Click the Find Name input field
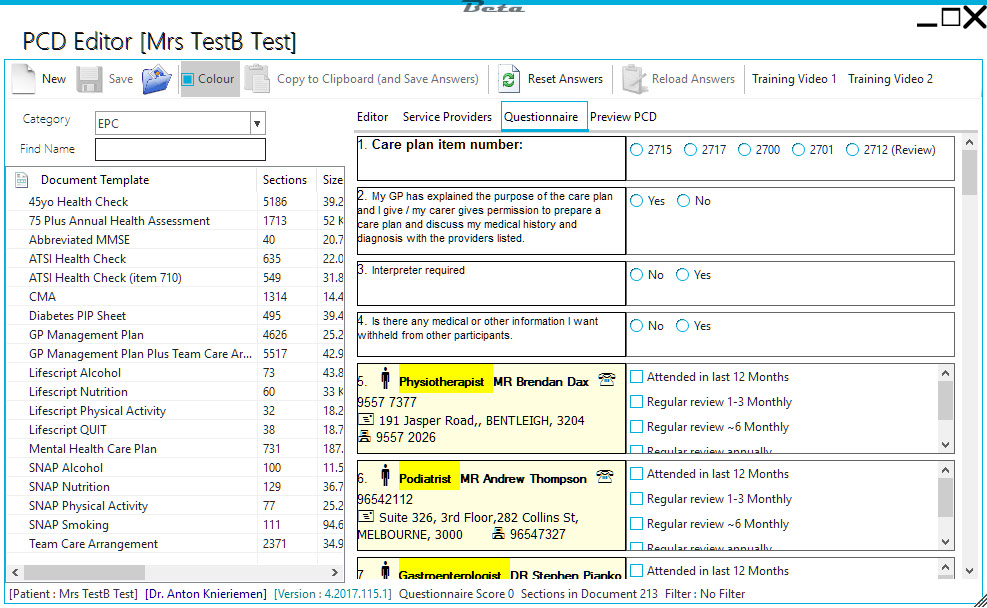987x608 pixels. coord(180,149)
